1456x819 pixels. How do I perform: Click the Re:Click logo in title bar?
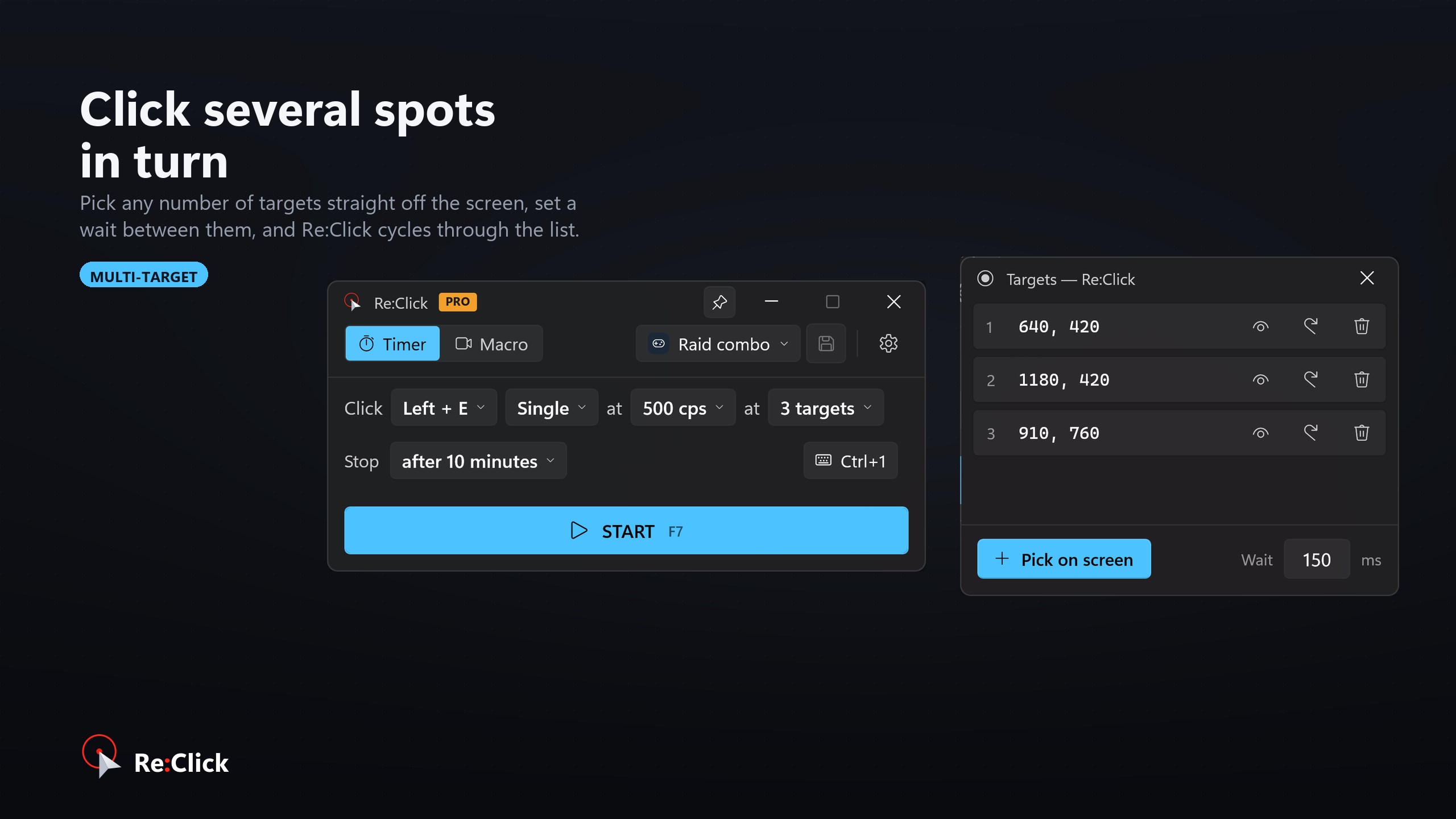(x=353, y=302)
